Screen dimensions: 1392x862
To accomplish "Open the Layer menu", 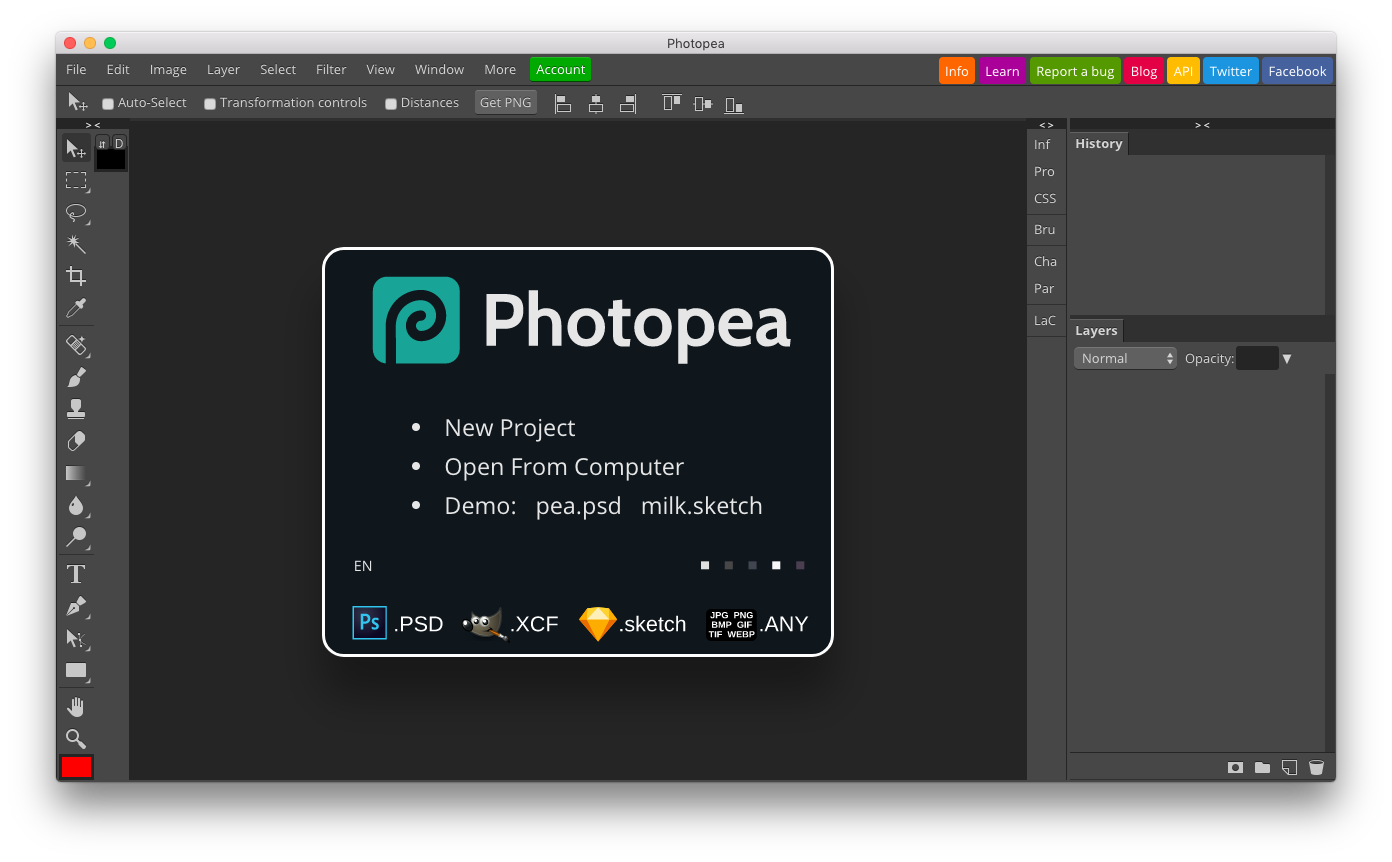I will [223, 69].
